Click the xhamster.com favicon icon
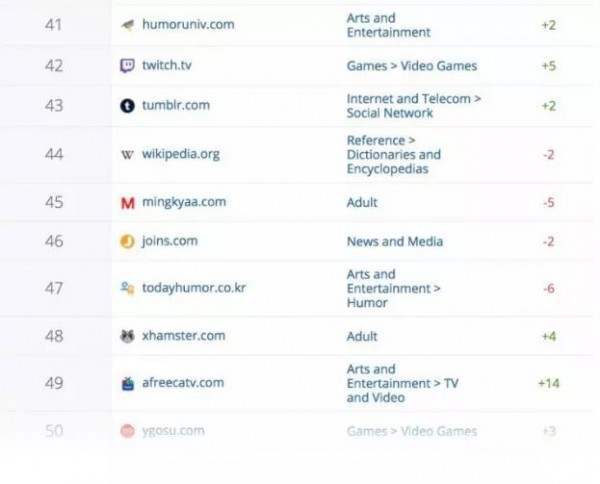The image size is (600, 484). 127,336
